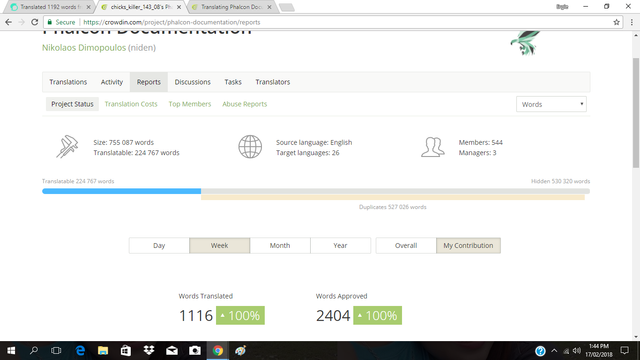Click the Words Approved 100% badge

[x=377, y=316]
